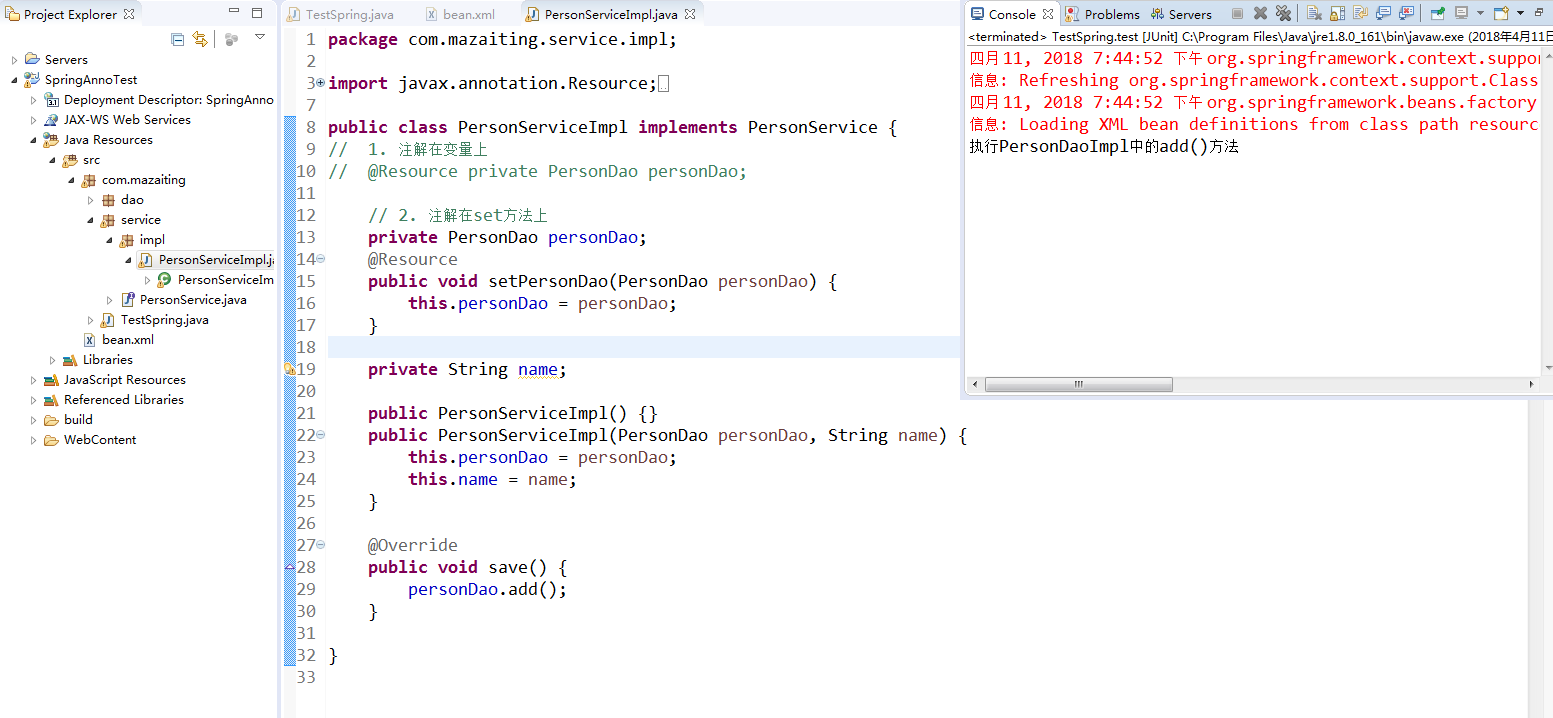Viewport: 1553px width, 718px height.
Task: Open the Open Console dropdown arrow
Action: coord(1520,14)
